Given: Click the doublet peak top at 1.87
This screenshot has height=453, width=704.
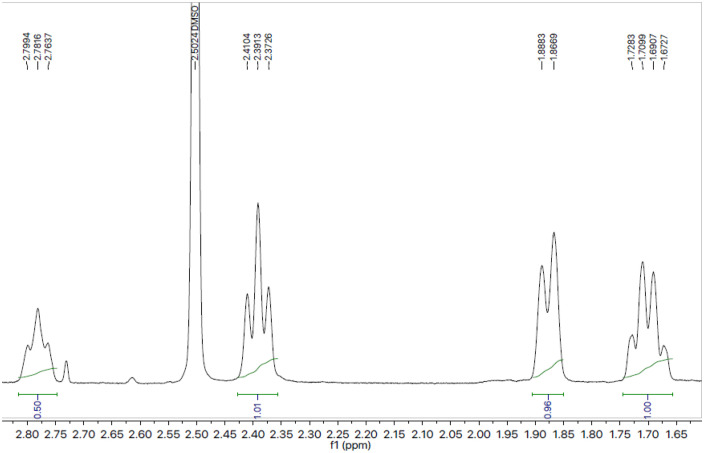Looking at the screenshot, I should (554, 233).
